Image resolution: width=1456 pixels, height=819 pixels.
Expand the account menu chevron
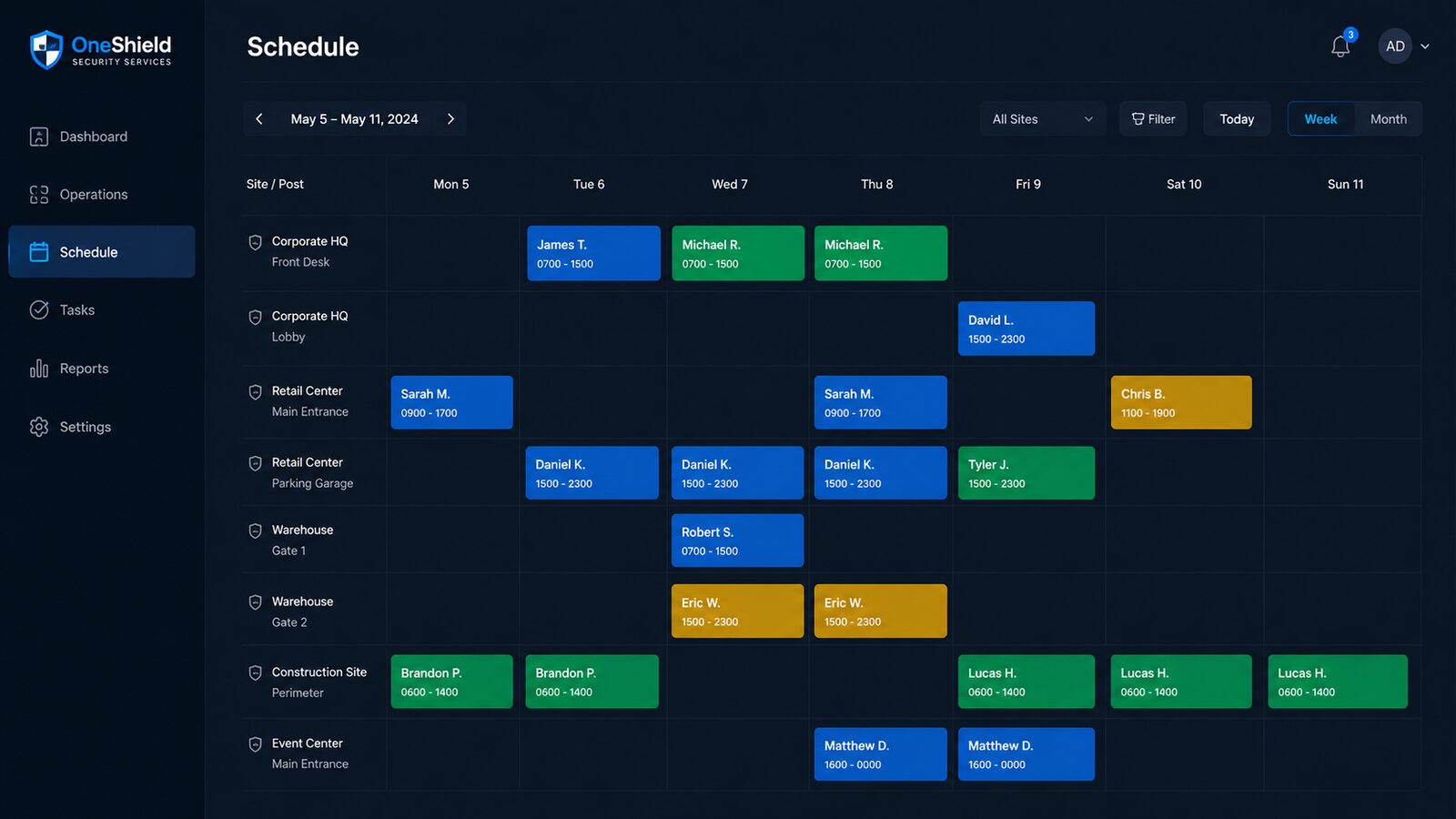pyautogui.click(x=1425, y=46)
